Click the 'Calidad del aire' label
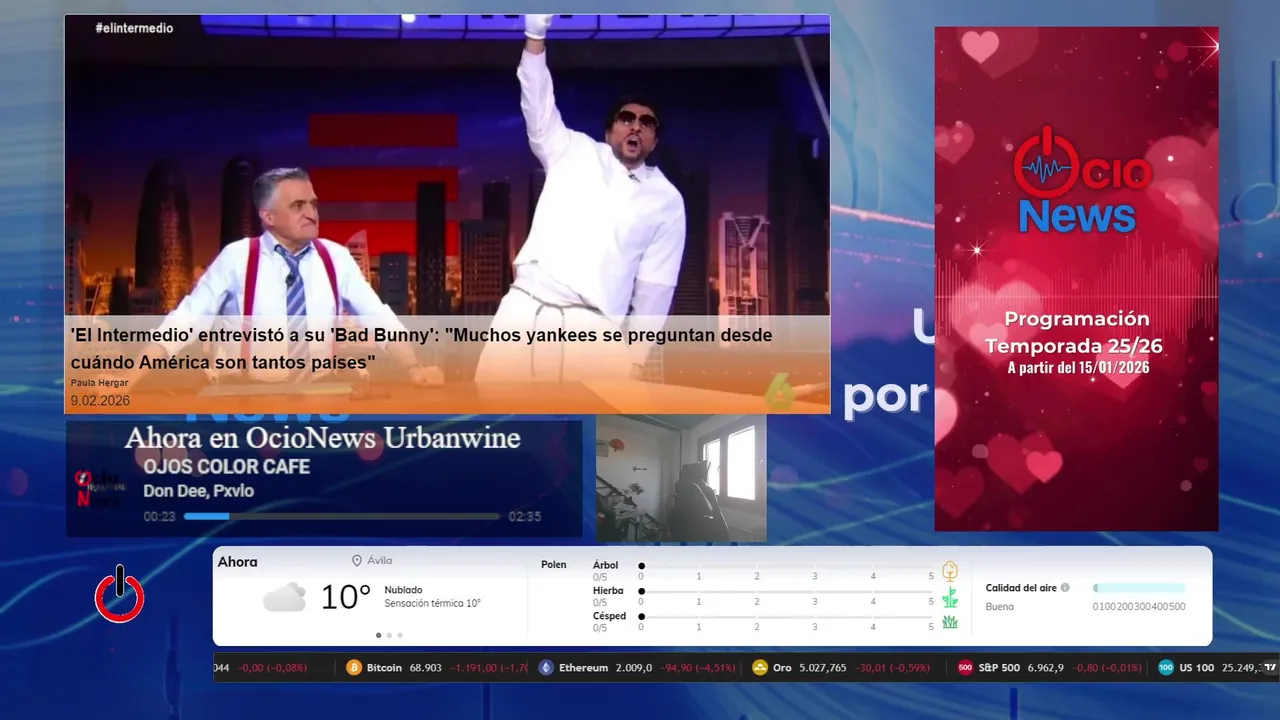 click(x=1021, y=588)
